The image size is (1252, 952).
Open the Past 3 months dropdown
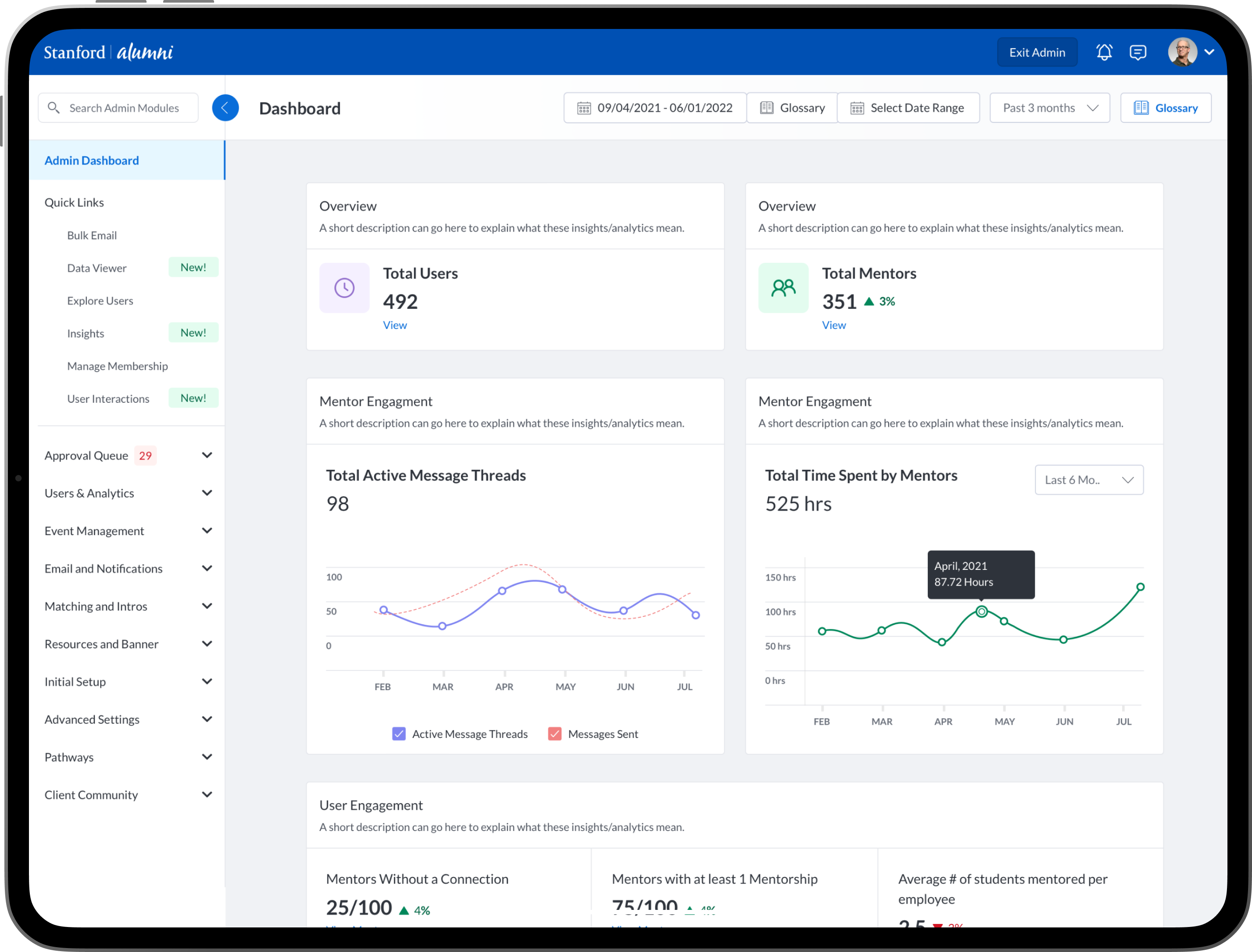coord(1049,107)
